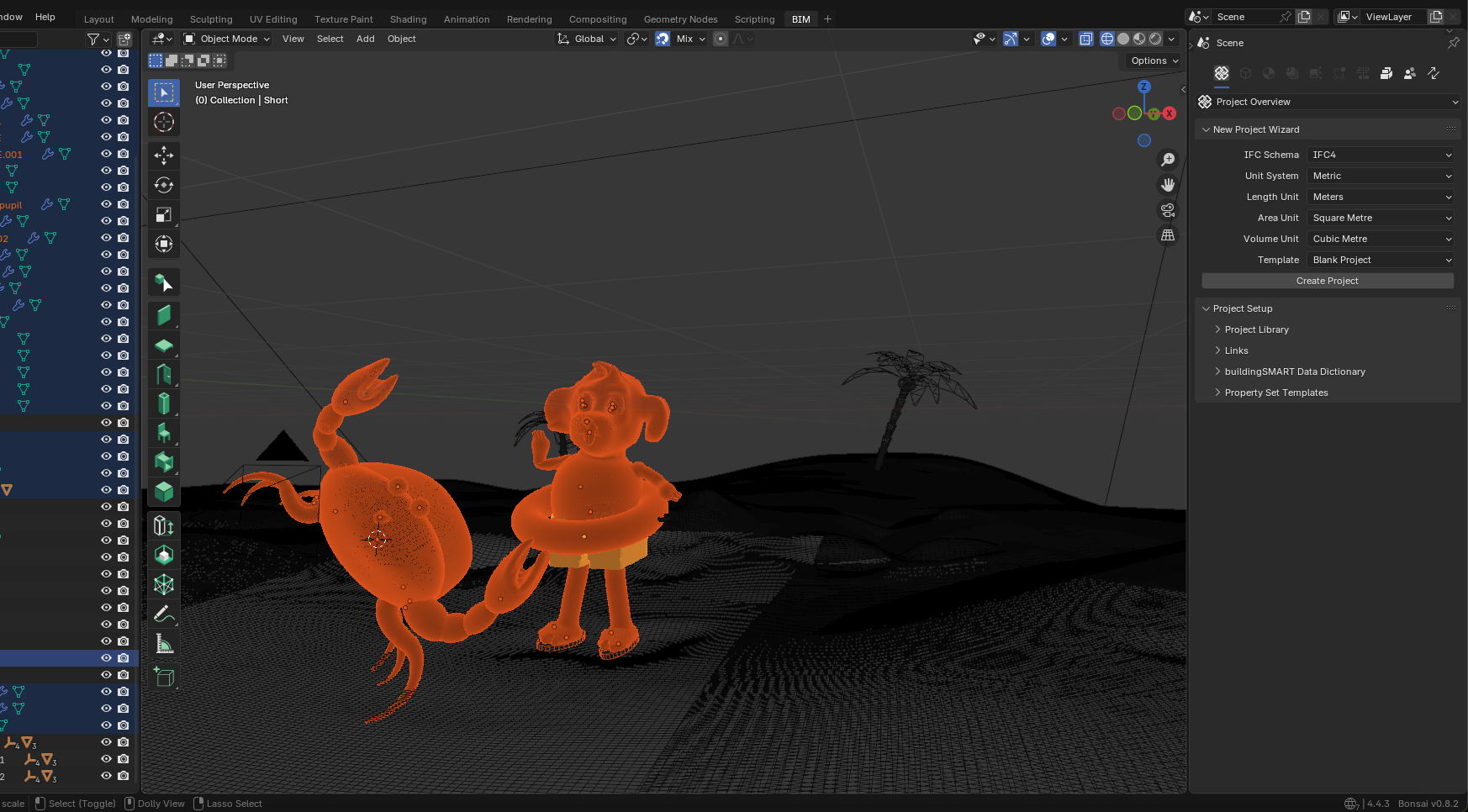Open the outliner filter funnel
This screenshot has width=1468, height=812.
coord(93,40)
